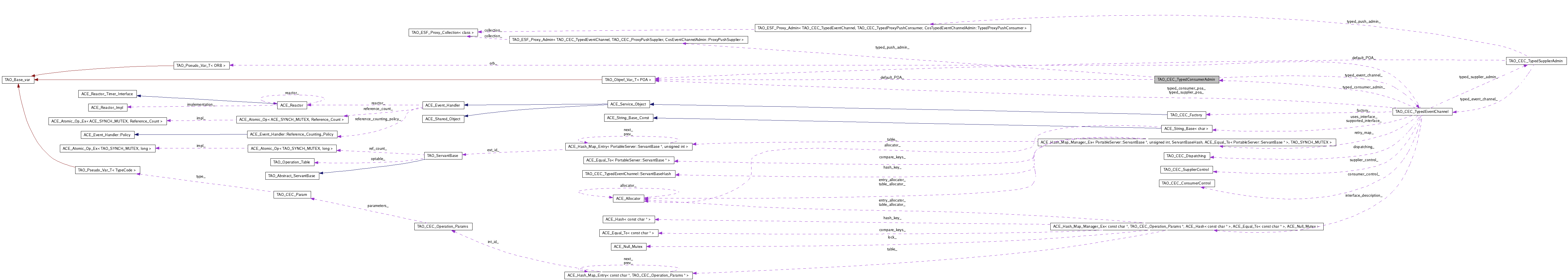1568x280 pixels.
Task: Go to the TAO_CEC_Factory node
Action: click(x=1186, y=115)
